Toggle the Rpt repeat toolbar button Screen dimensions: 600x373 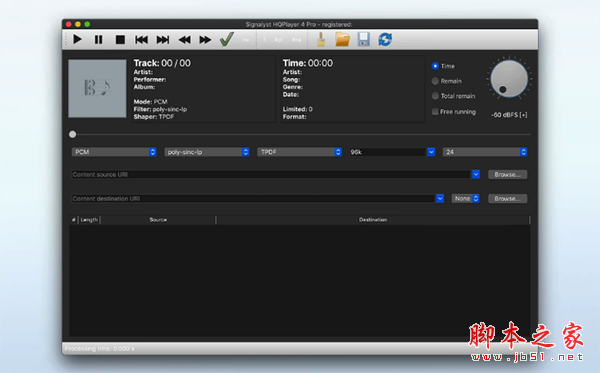point(279,40)
